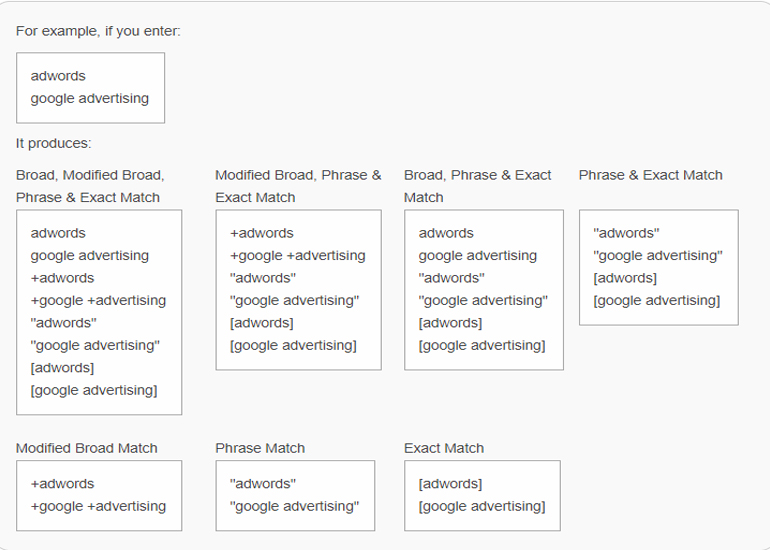The image size is (770, 550).
Task: Click the 'Exact Match' heading
Action: coord(444,448)
